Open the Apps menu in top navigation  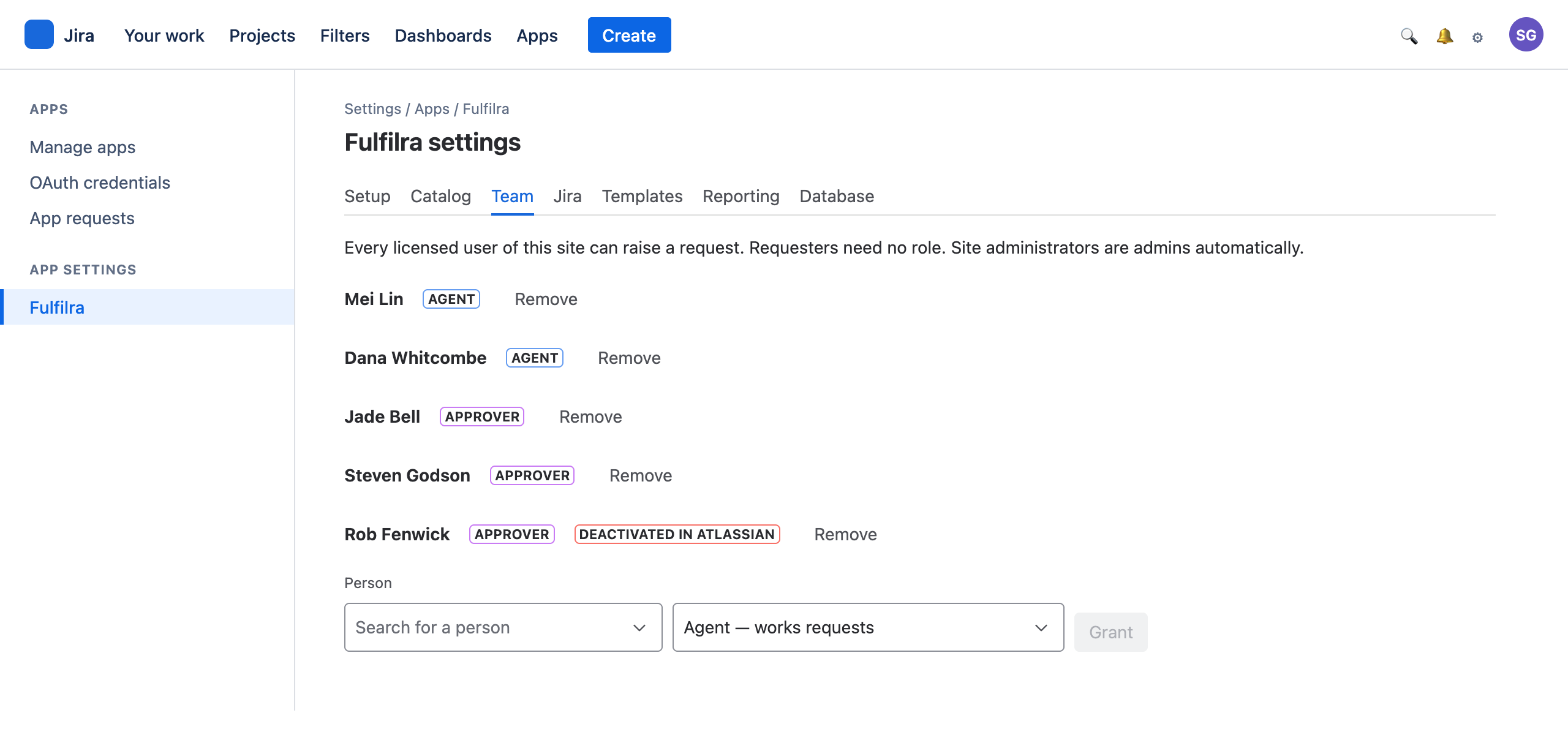pos(537,36)
